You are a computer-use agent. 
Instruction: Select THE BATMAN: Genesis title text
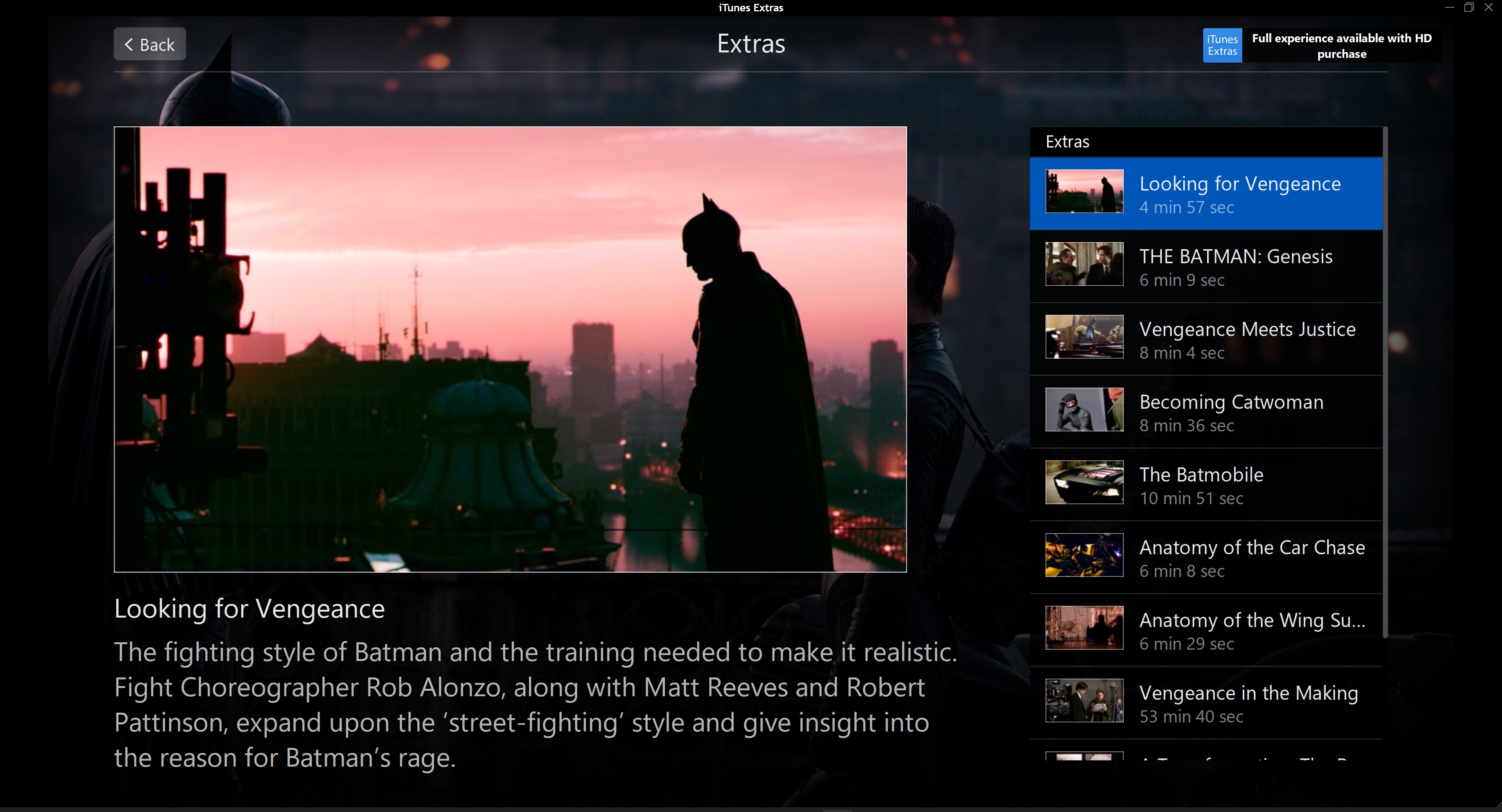point(1236,257)
